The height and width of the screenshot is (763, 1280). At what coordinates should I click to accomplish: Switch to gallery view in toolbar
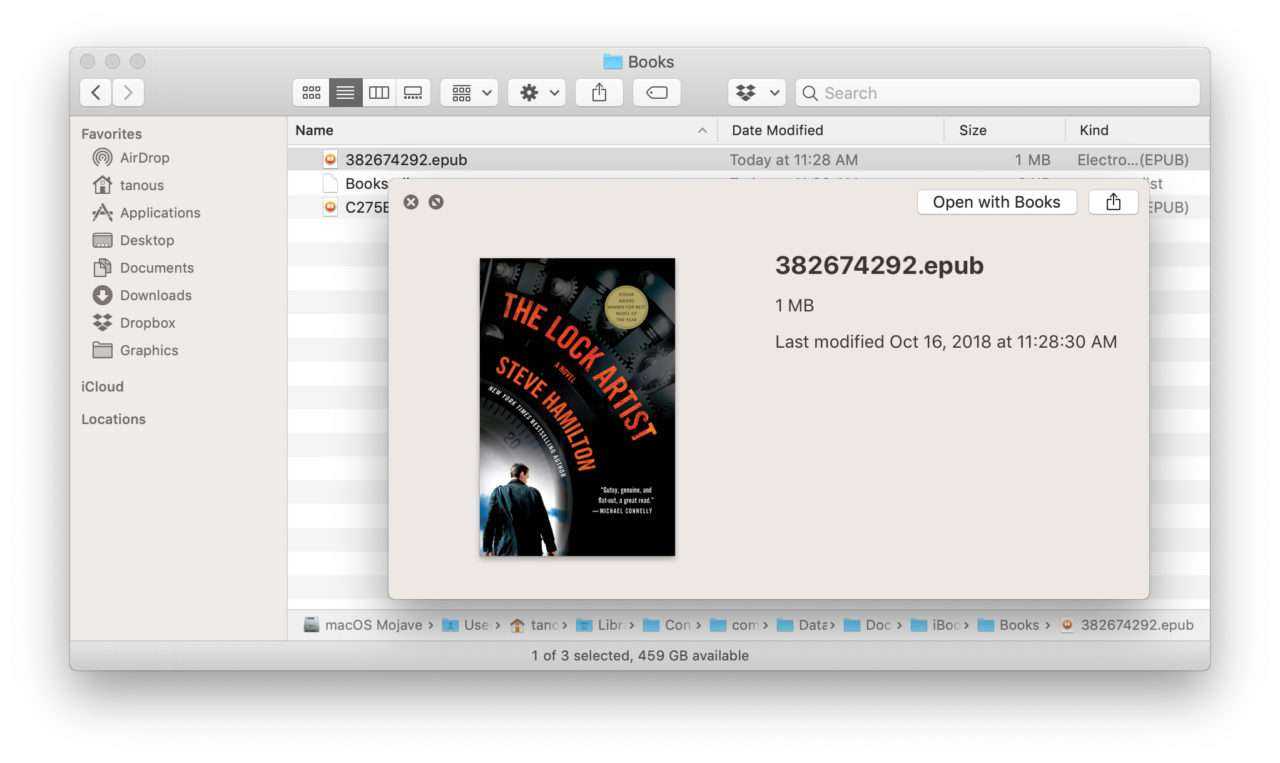tap(412, 93)
